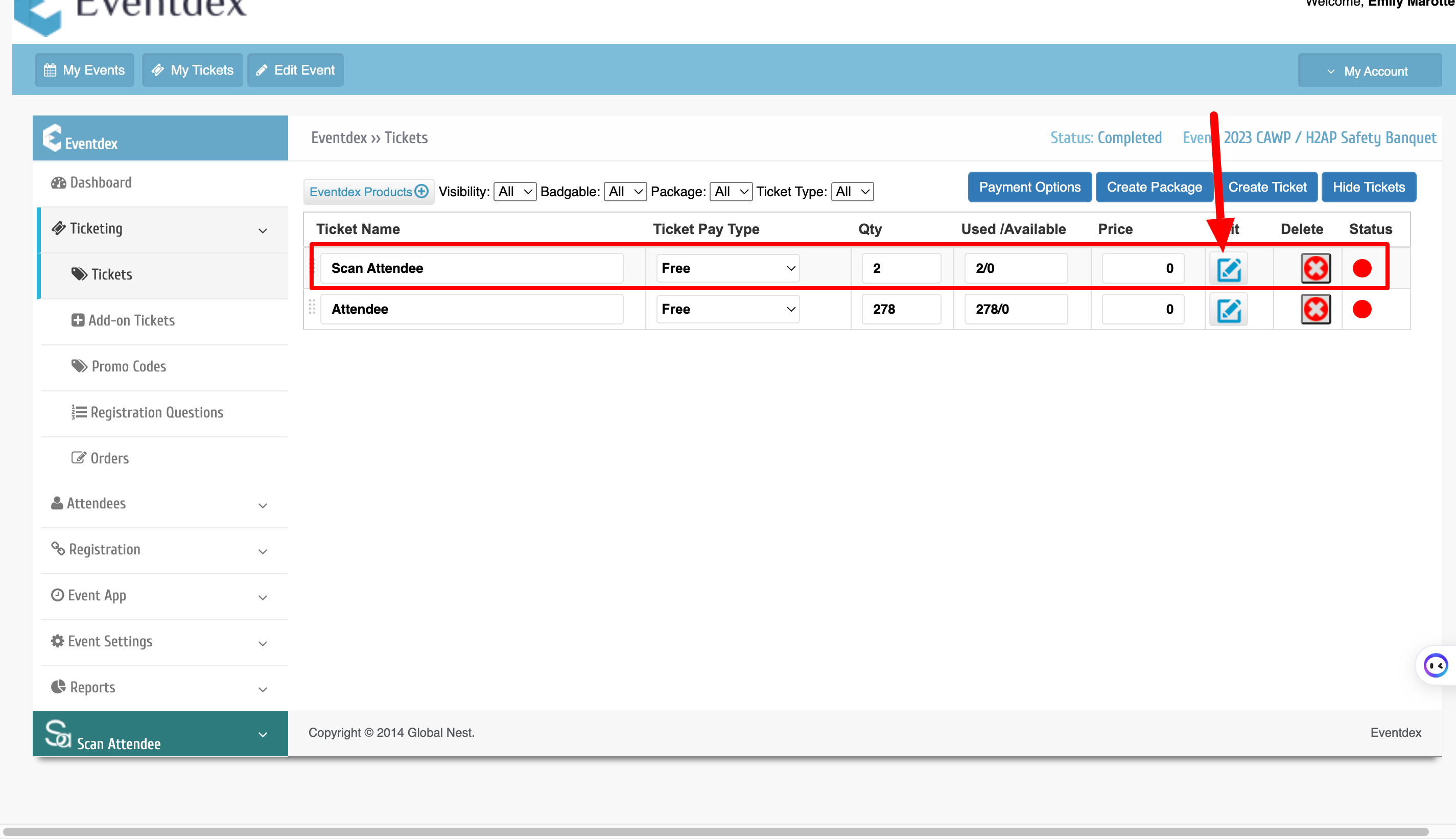
Task: Click edit icon for Attendee ticket
Action: point(1228,310)
